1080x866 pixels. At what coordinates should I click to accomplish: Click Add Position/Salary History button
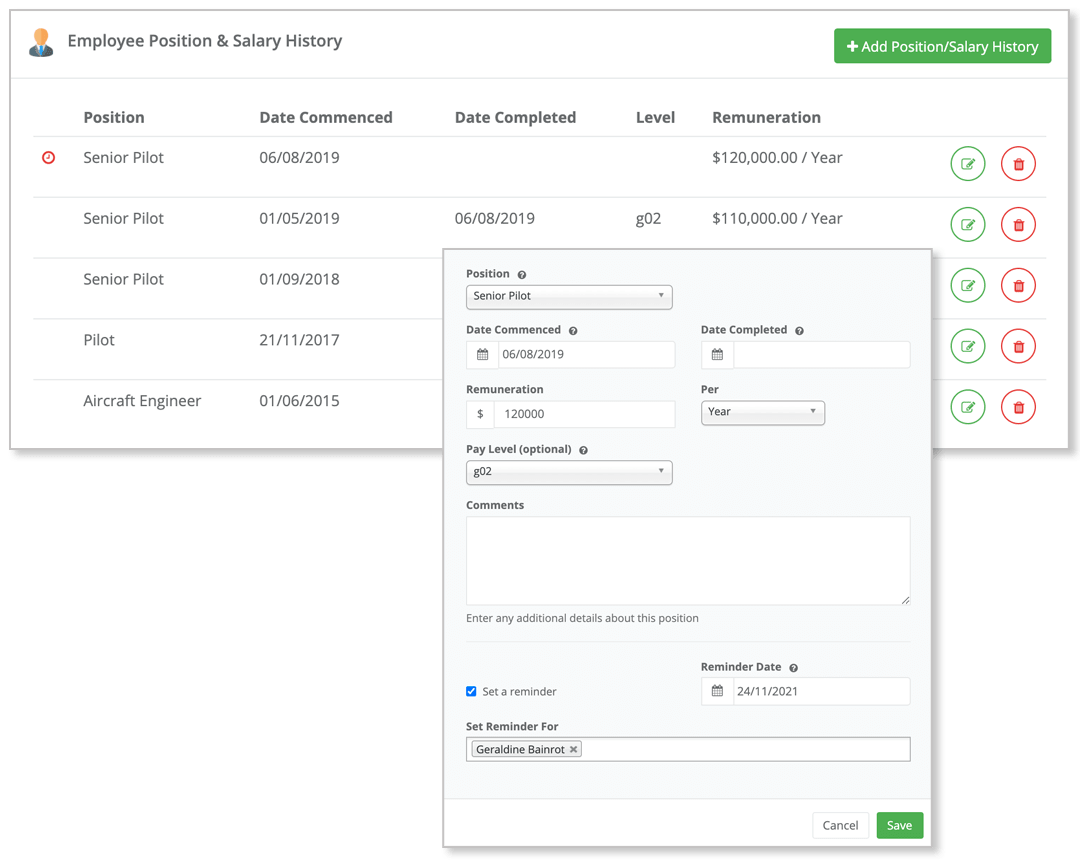point(942,46)
